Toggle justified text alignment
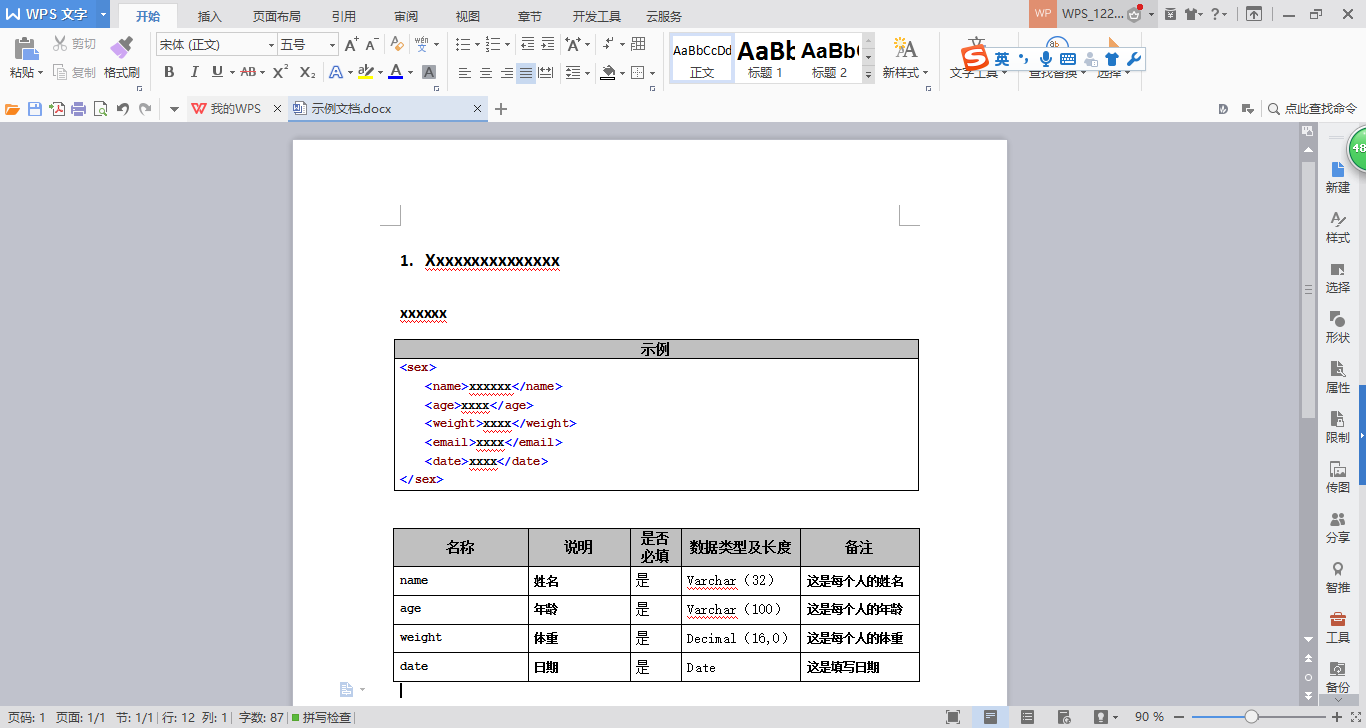The width and height of the screenshot is (1366, 728). click(526, 73)
